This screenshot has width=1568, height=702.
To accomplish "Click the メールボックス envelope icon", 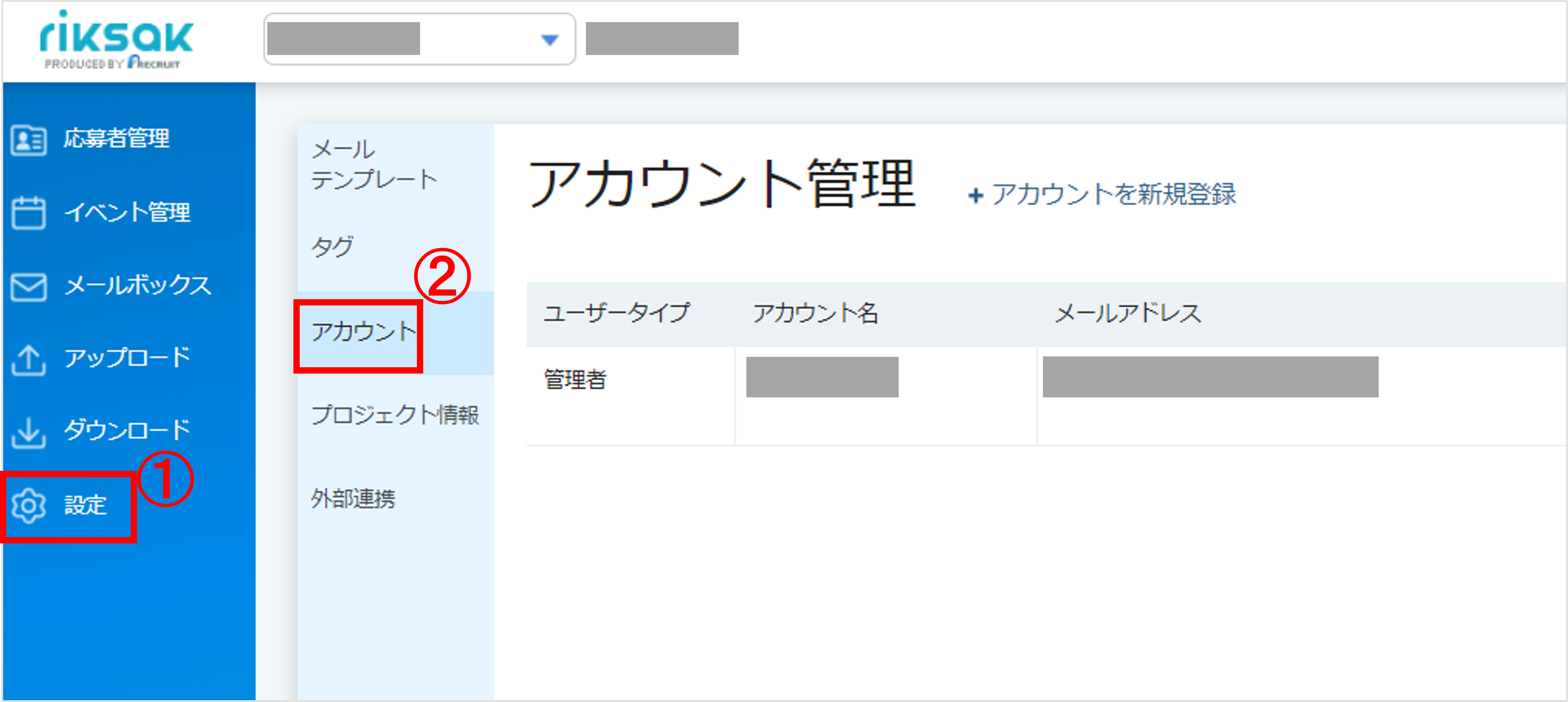I will coord(28,287).
